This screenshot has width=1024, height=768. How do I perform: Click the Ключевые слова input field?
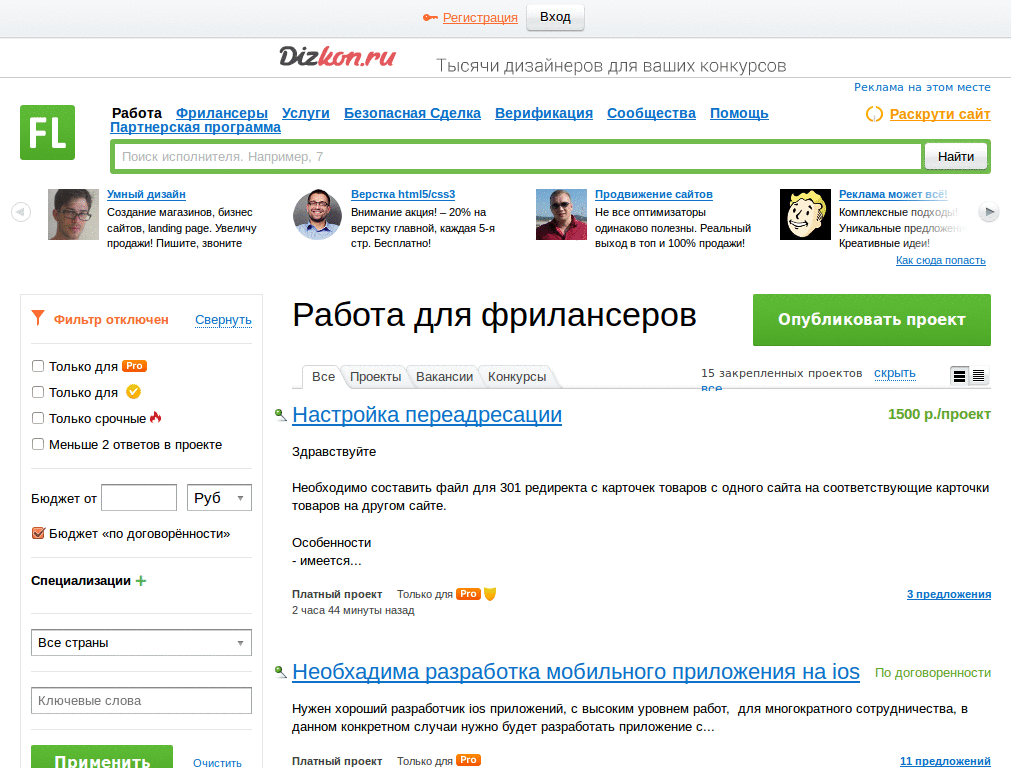pyautogui.click(x=140, y=700)
